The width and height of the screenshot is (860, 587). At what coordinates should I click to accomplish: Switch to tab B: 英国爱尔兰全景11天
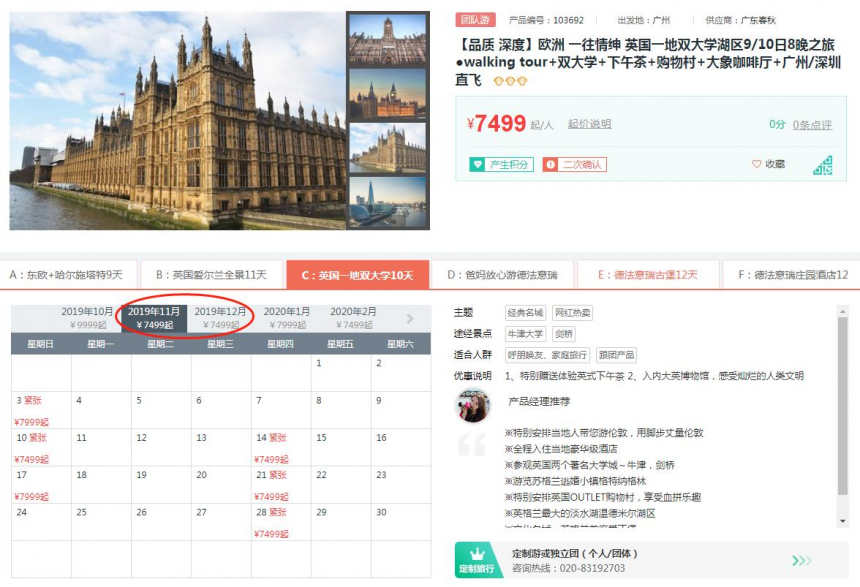pyautogui.click(x=212, y=274)
